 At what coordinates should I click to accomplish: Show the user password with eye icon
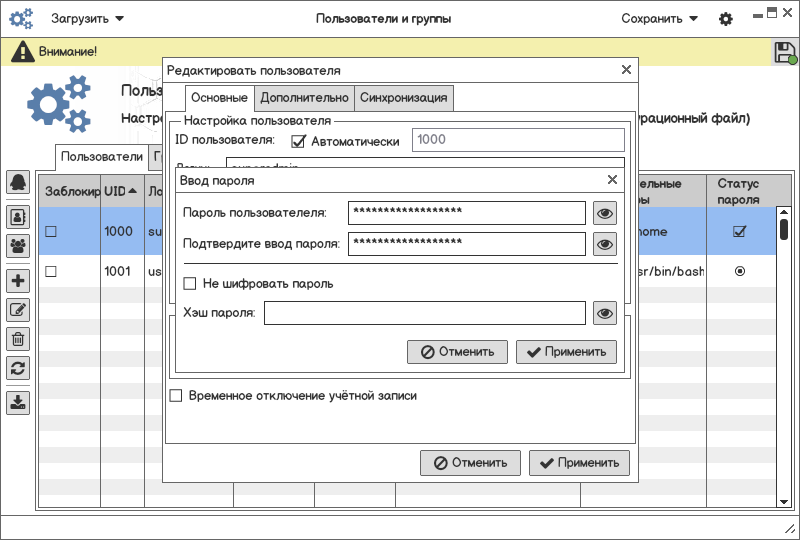point(605,213)
